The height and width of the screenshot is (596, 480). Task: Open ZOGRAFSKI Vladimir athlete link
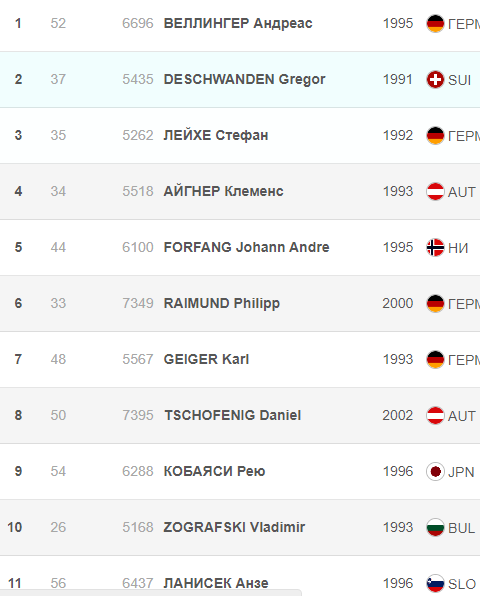[234, 527]
